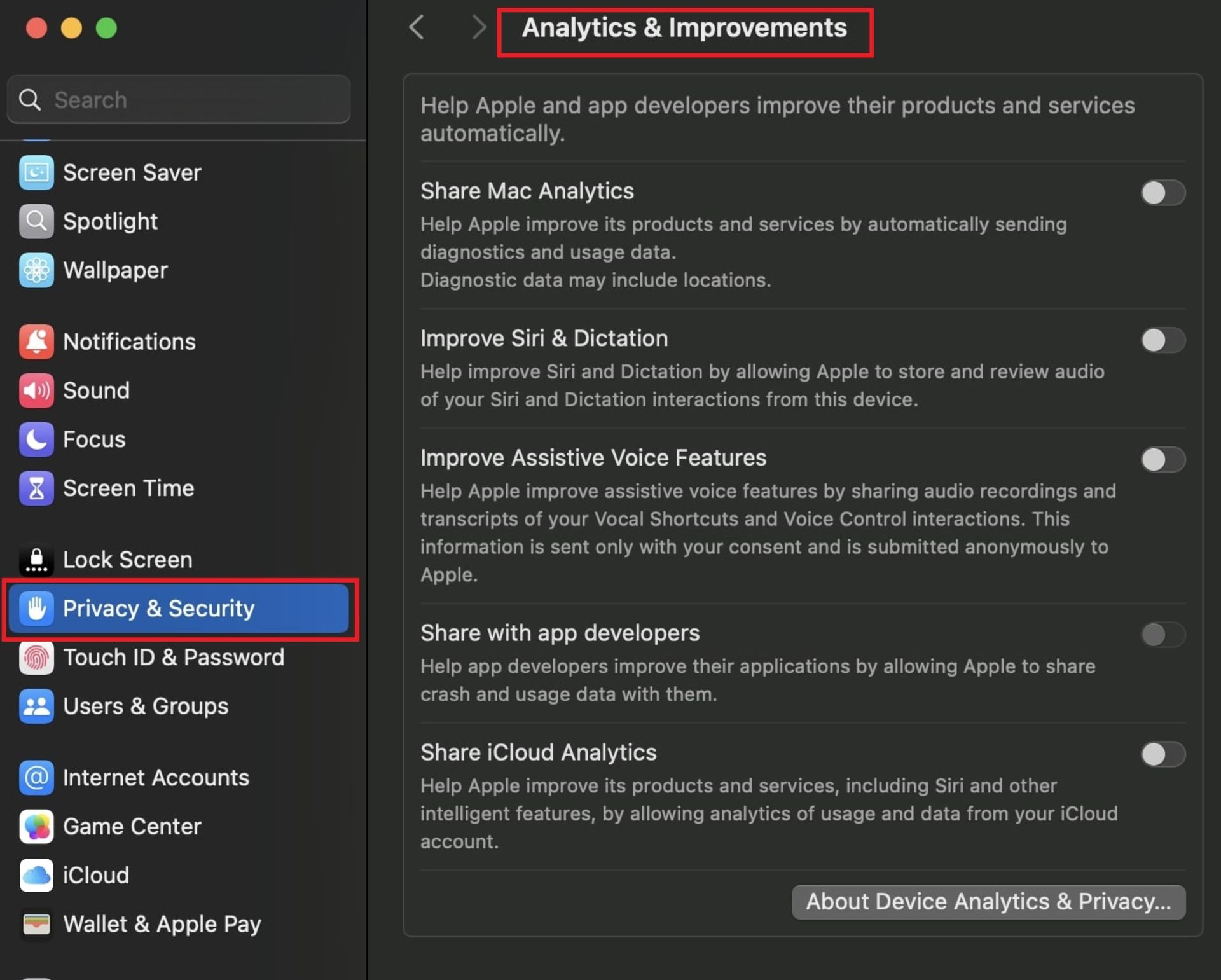This screenshot has height=980, width=1221.
Task: Navigate back using left arrow
Action: [x=418, y=27]
